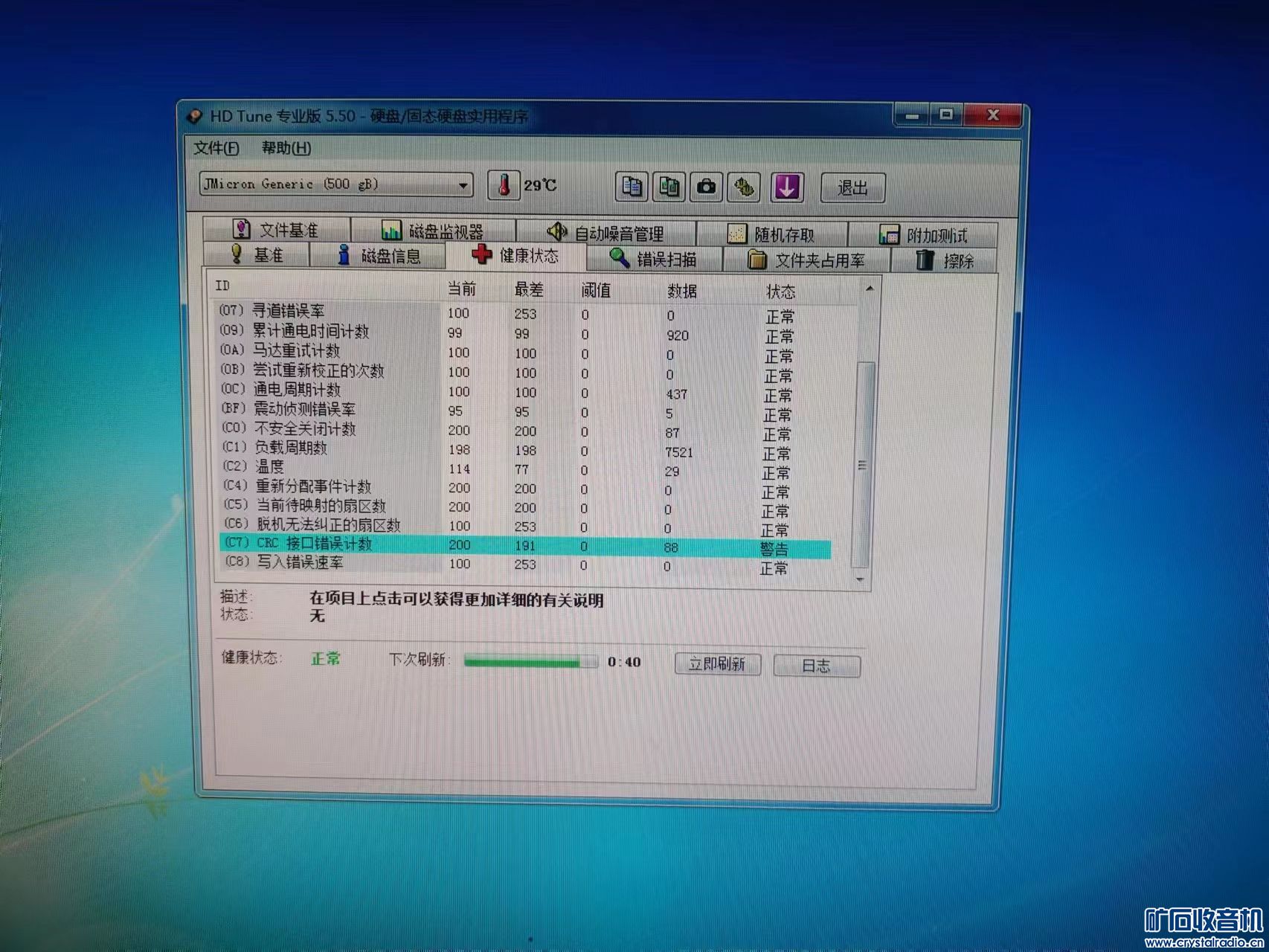
Task: Save screenshot camera icon
Action: point(707,186)
